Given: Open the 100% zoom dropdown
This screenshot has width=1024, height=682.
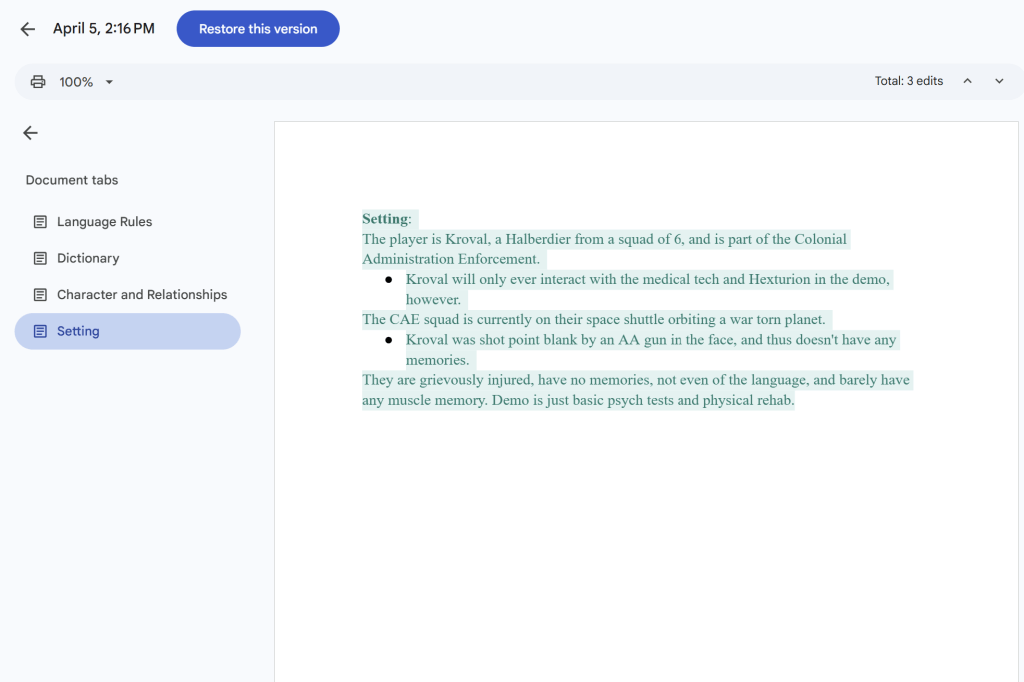Looking at the screenshot, I should click(86, 82).
